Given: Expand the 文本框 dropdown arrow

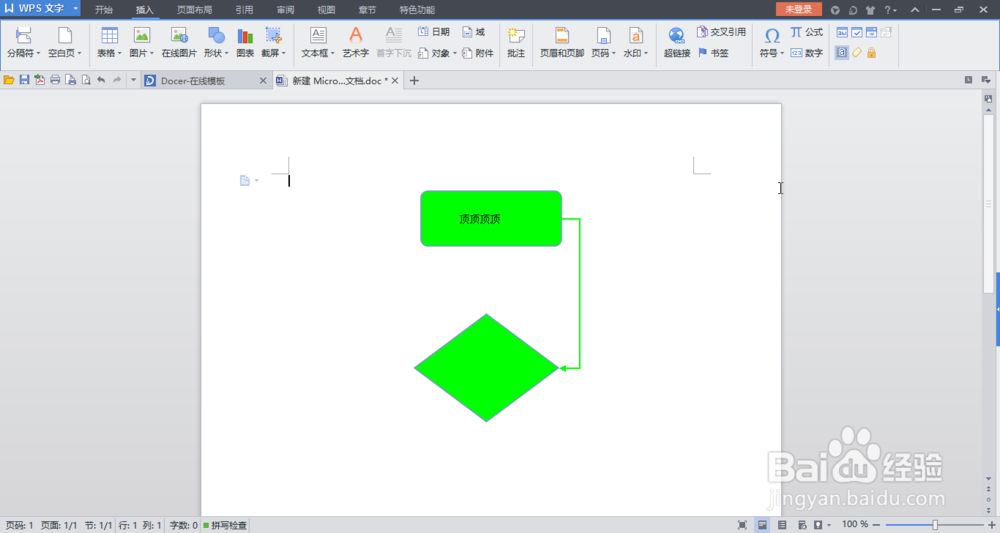Looking at the screenshot, I should click(332, 54).
